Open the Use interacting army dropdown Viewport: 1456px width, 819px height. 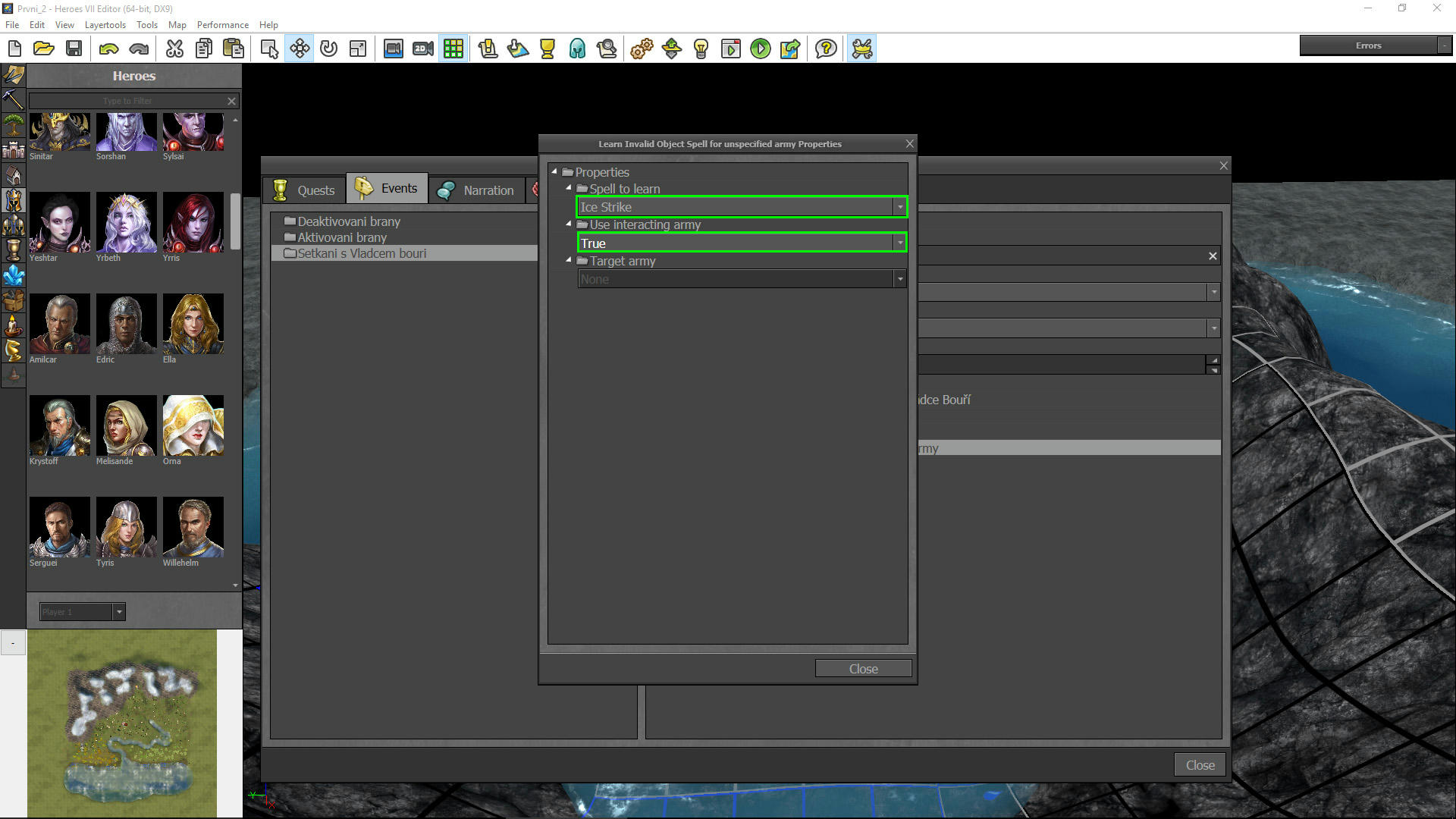click(x=899, y=243)
